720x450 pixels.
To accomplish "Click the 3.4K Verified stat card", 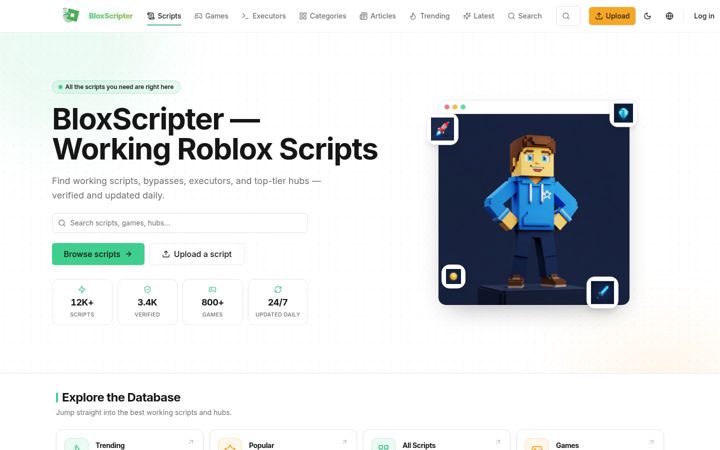I will [x=147, y=302].
